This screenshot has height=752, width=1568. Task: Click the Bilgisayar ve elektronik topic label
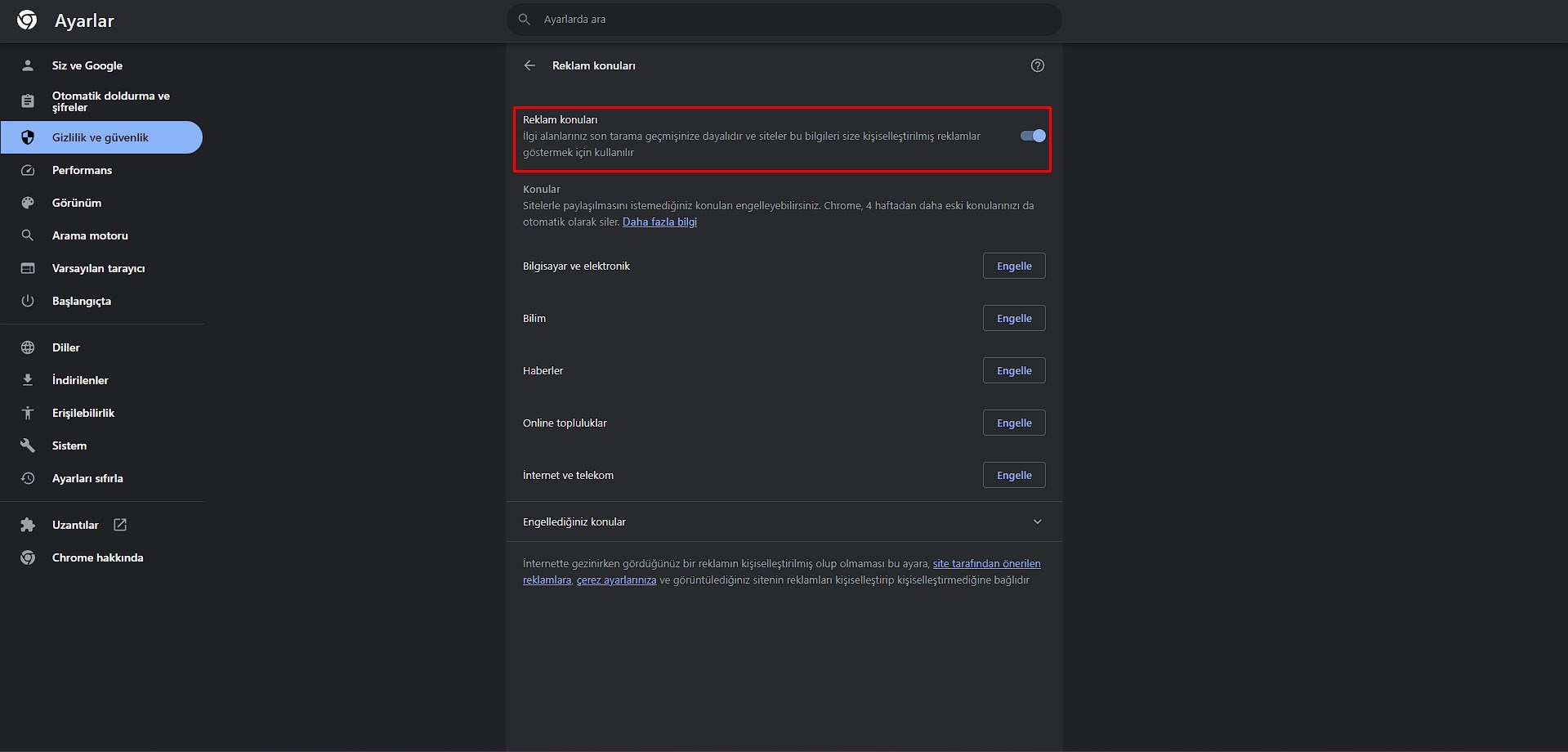[x=576, y=266]
